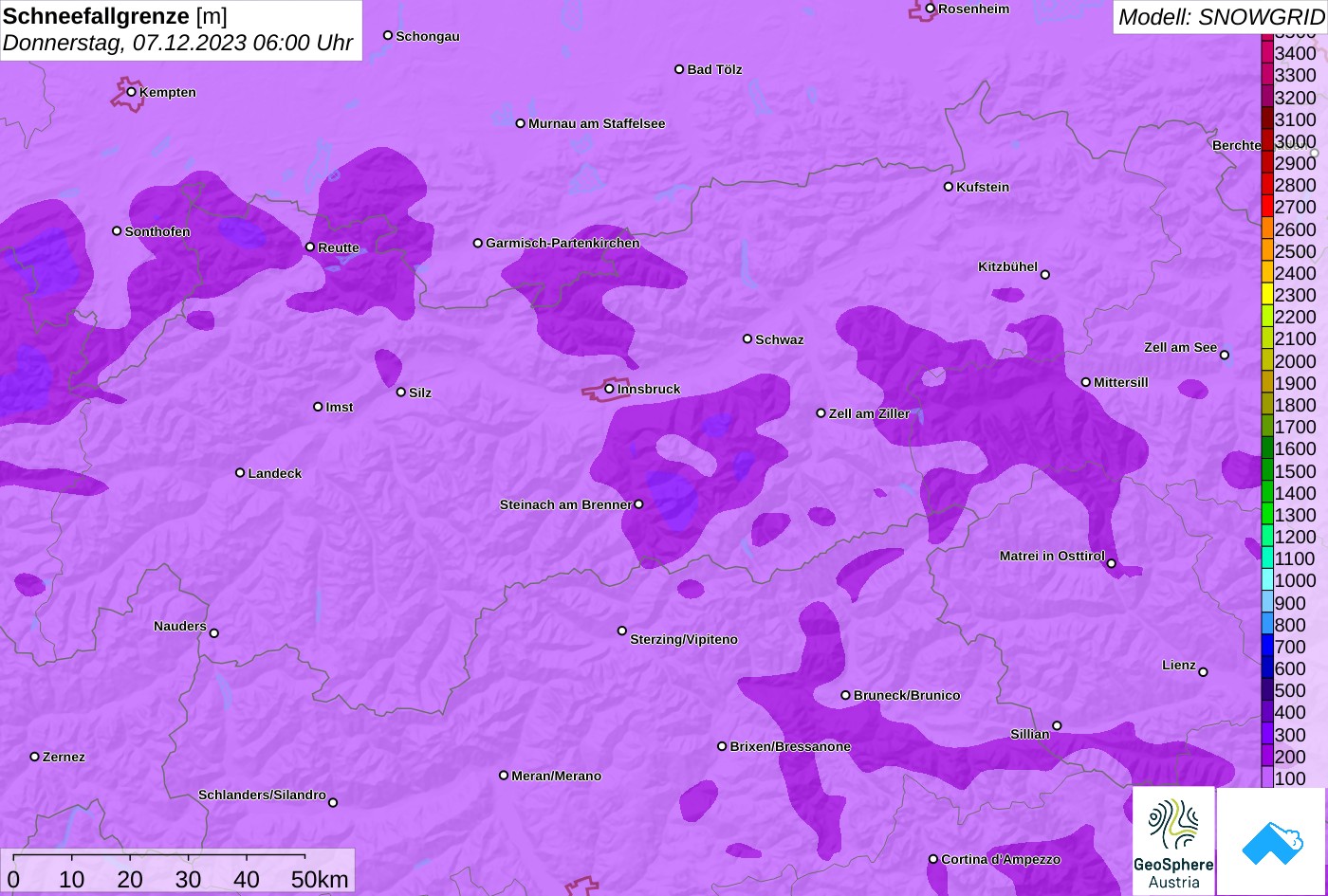Click the Rosenheim city marker

pos(931,9)
